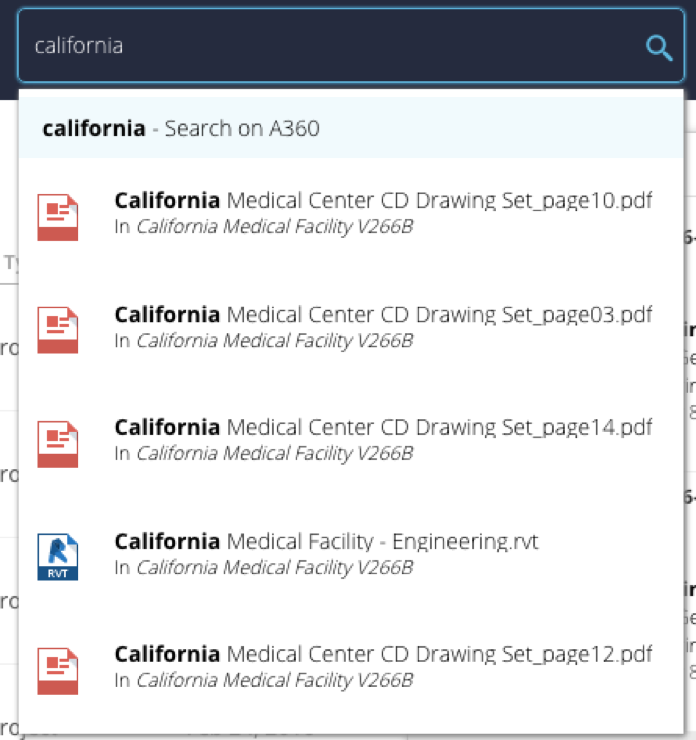
Task: Click folder link under Drawing Set_page03.pdf
Action: tap(274, 341)
